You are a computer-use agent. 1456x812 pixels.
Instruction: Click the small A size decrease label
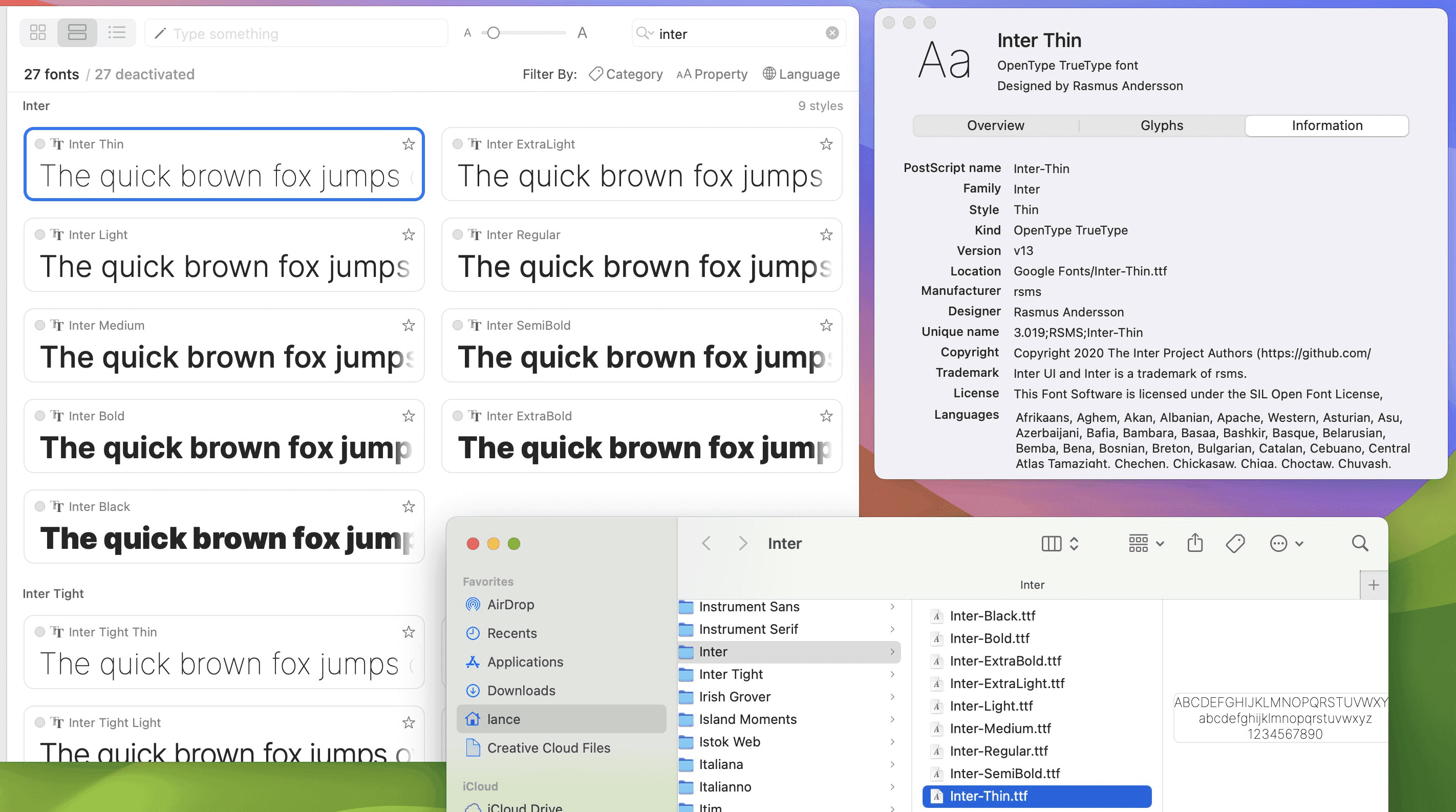[x=467, y=33]
